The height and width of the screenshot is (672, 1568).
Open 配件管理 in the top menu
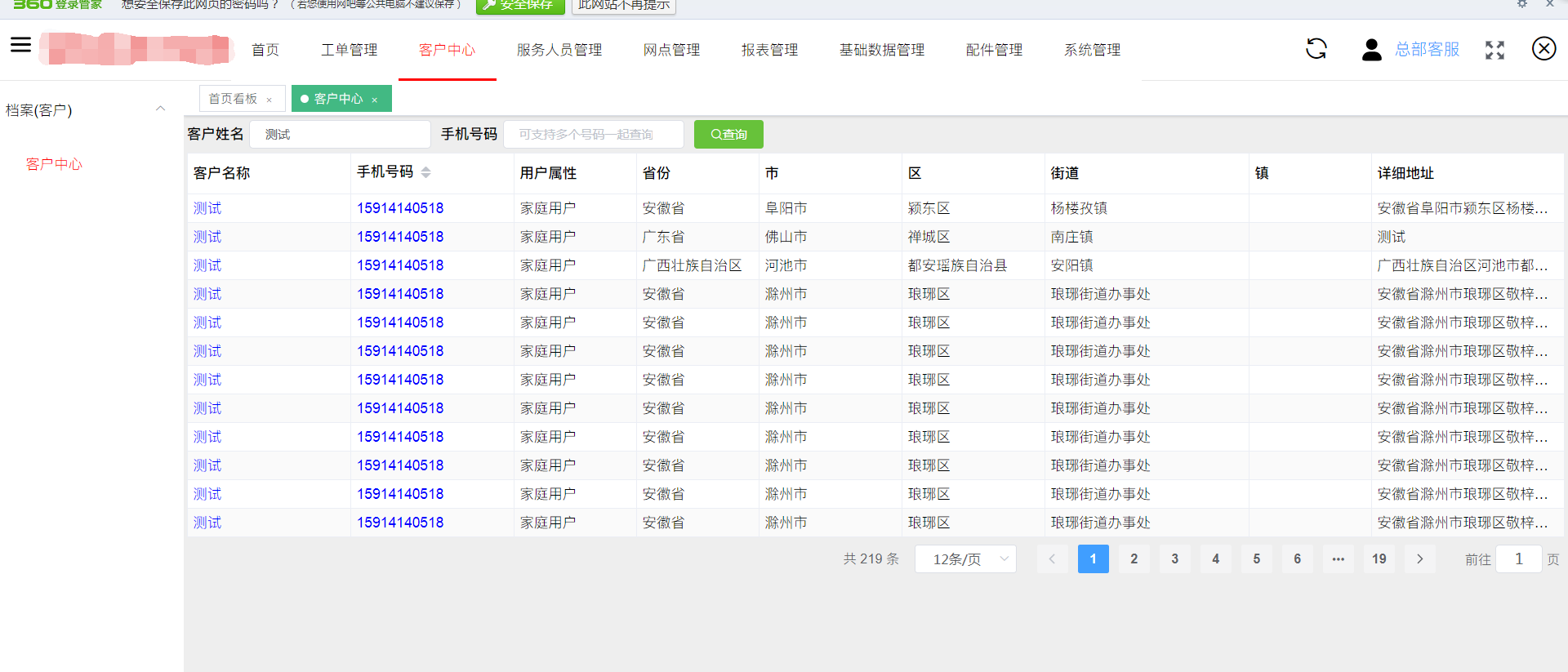point(994,50)
